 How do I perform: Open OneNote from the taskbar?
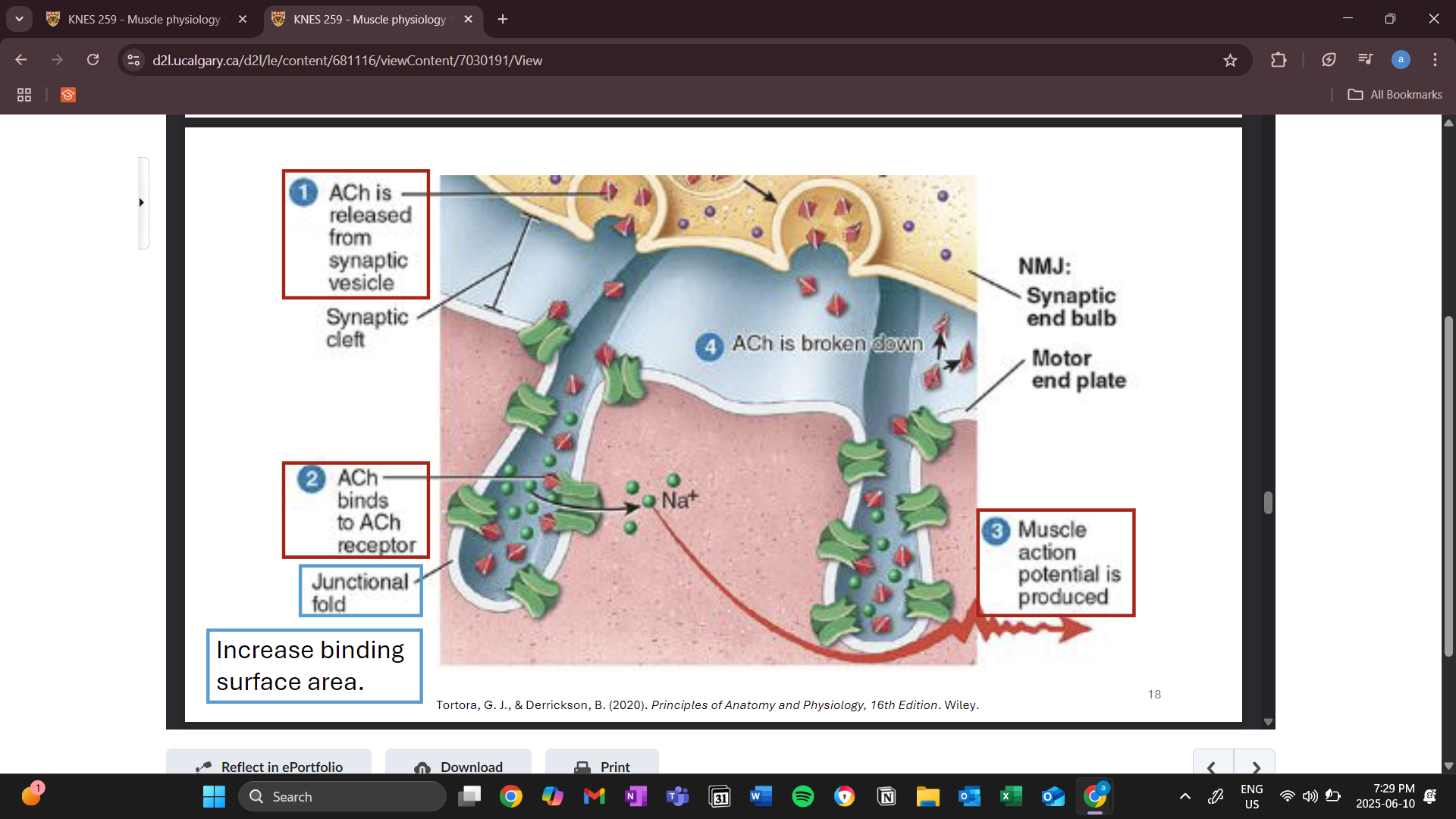point(636,796)
